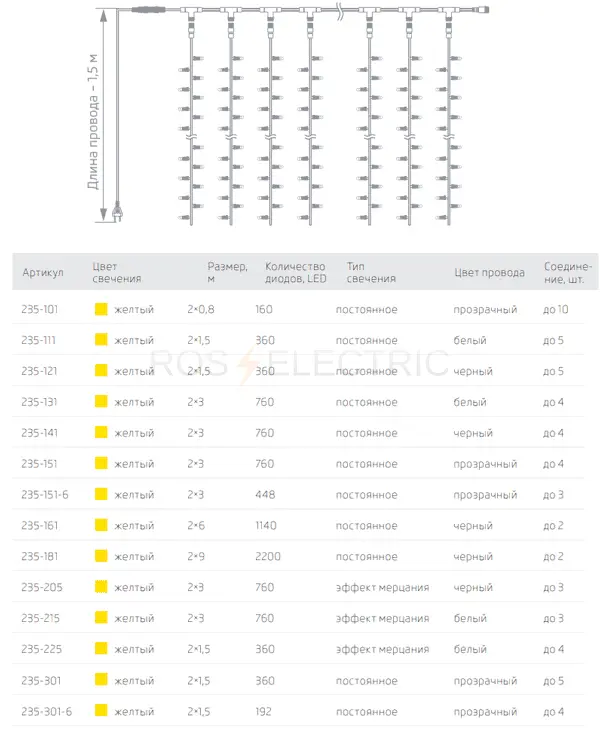Select article number 235-151-6
This screenshot has width=600, height=733.
[45, 495]
